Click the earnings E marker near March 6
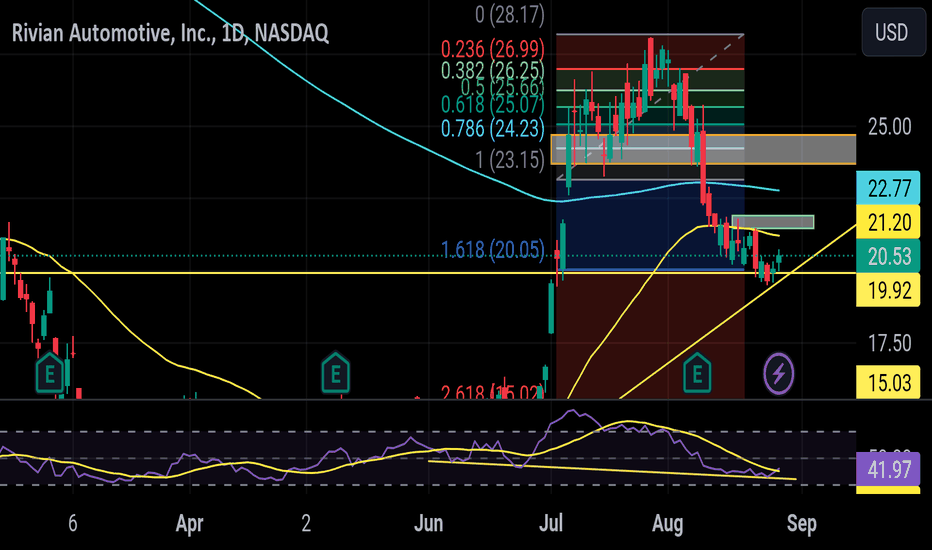932x550 pixels. point(50,373)
